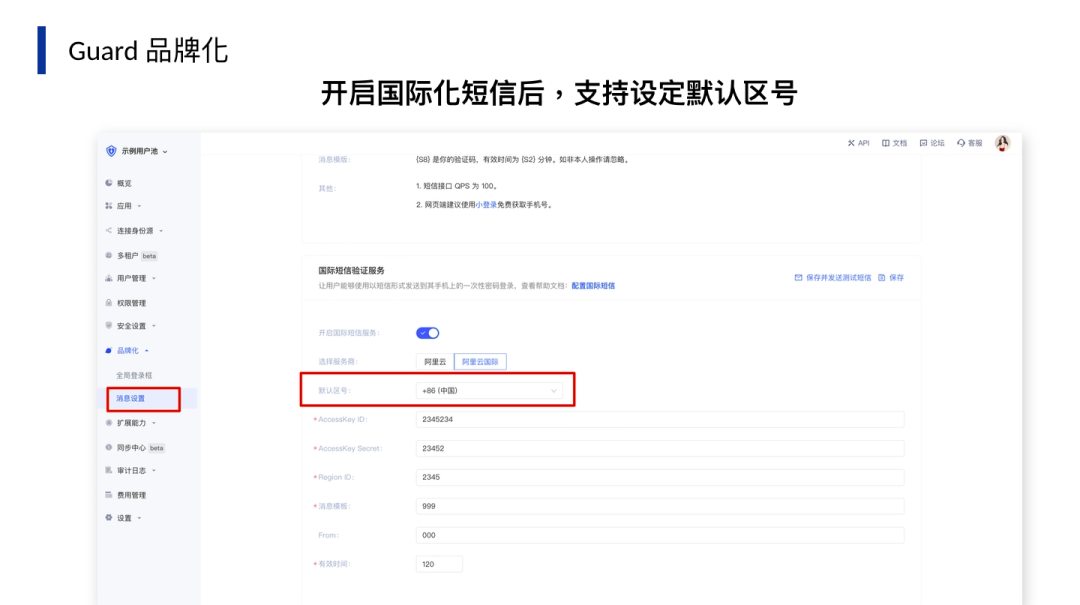Open the 权限管理 menu item
Image resolution: width=1080 pixels, height=605 pixels.
tap(131, 303)
